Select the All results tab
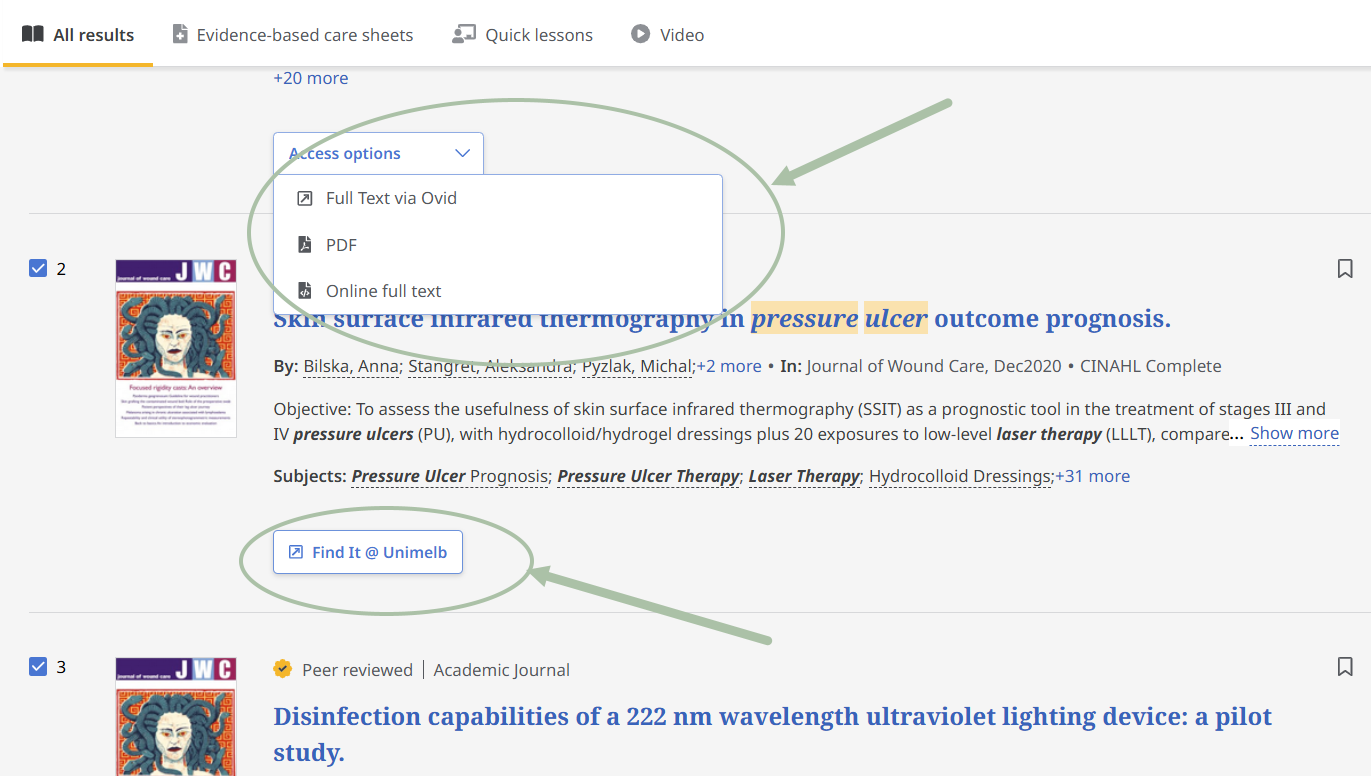The width and height of the screenshot is (1371, 776). 78,35
